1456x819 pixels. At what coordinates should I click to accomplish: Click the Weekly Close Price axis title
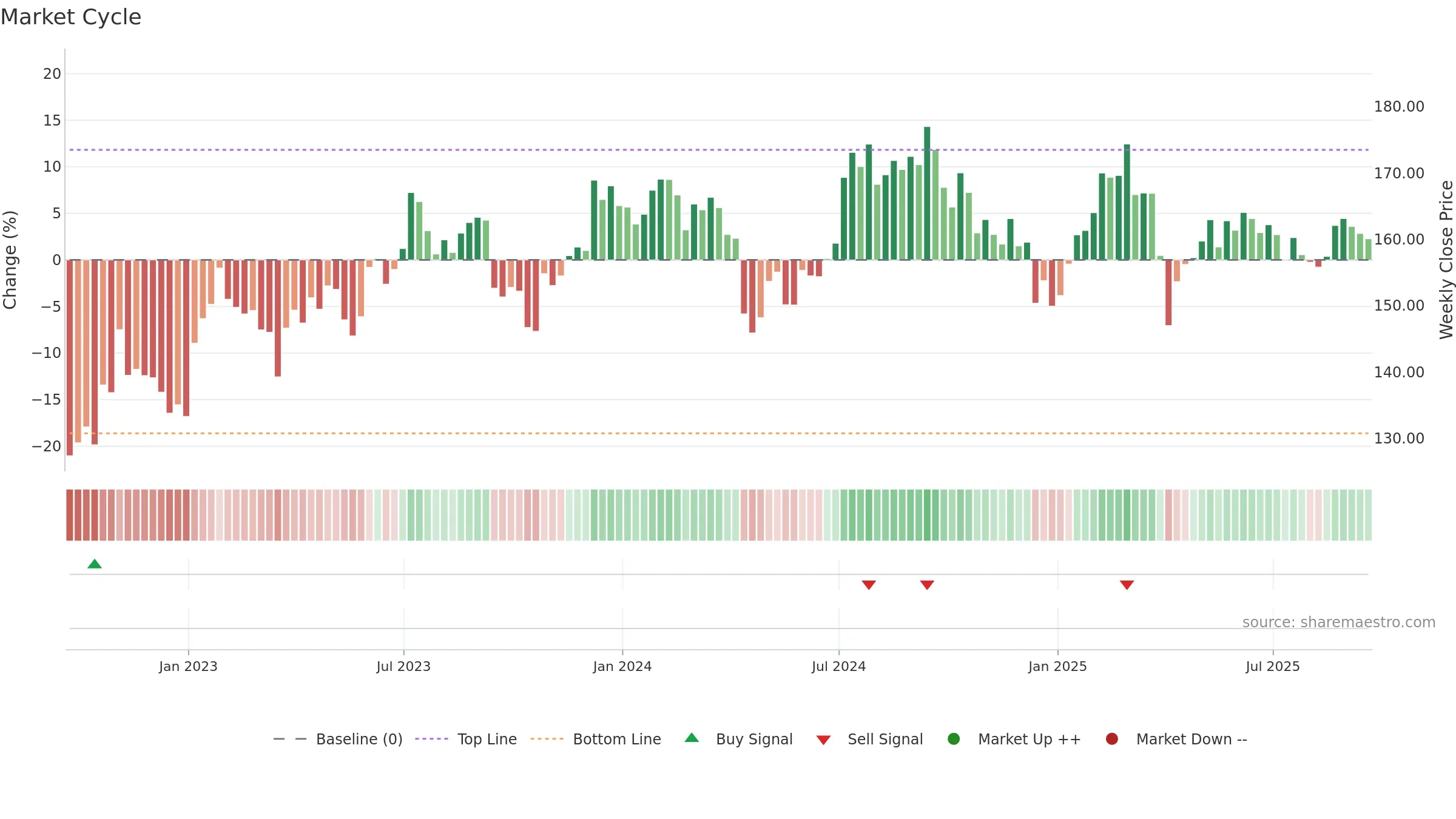(1446, 260)
